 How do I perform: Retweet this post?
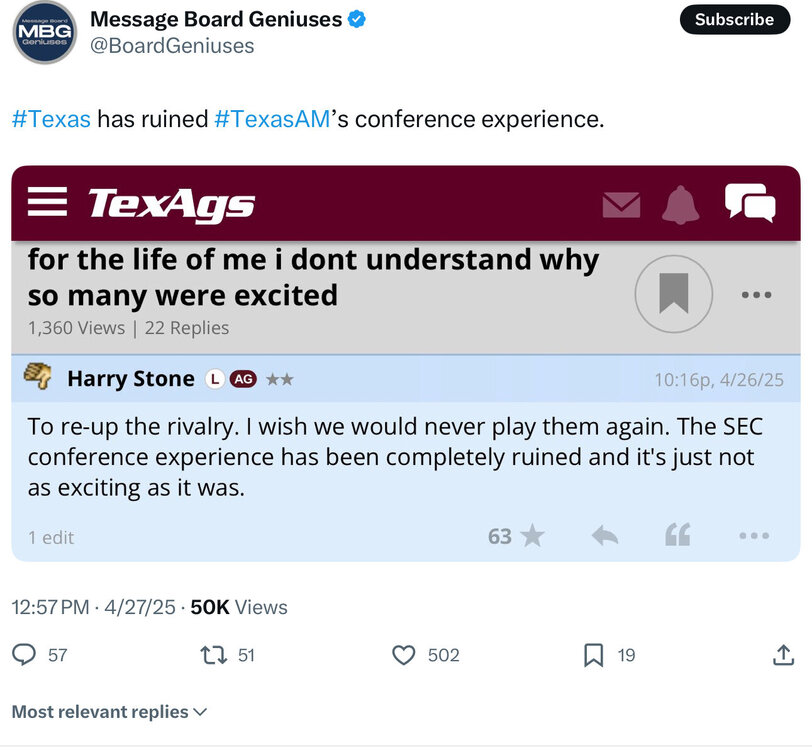pos(212,655)
